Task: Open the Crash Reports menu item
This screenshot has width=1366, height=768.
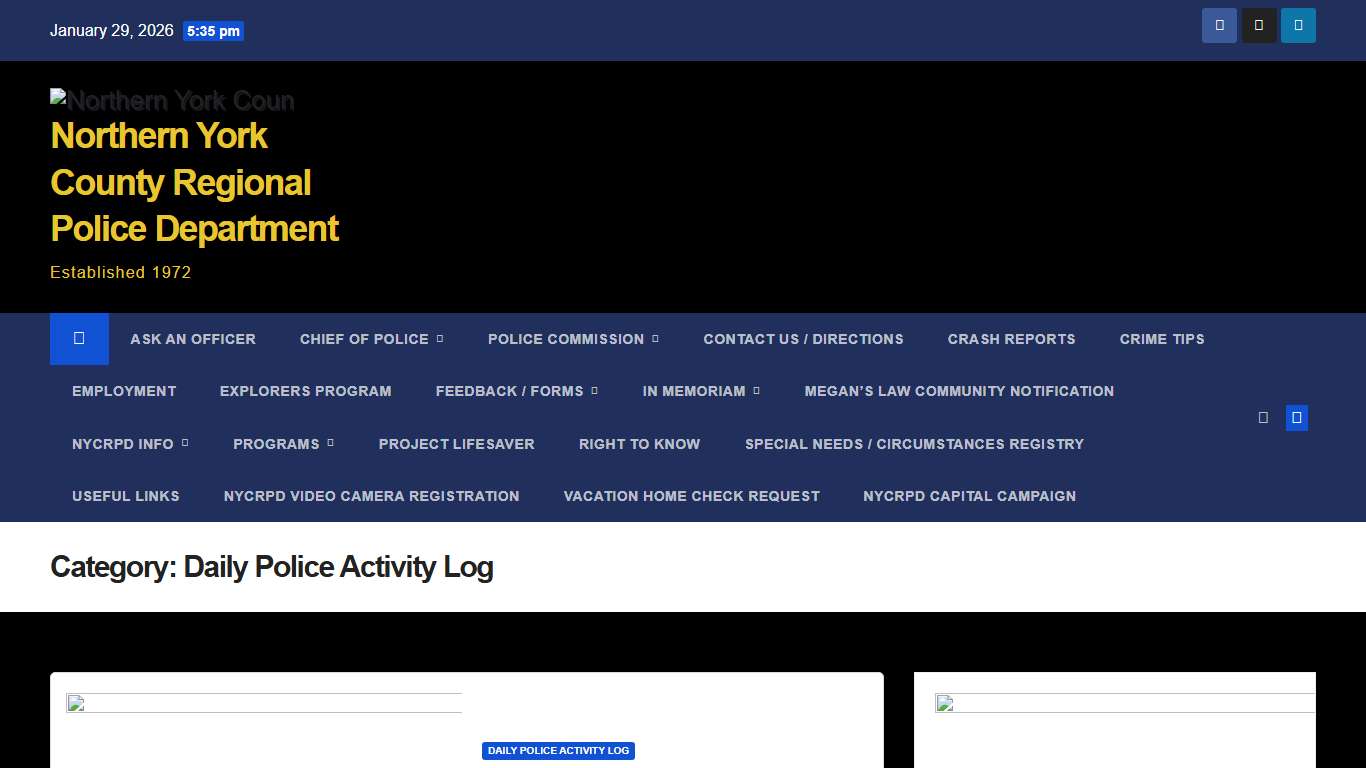Action: point(1011,339)
